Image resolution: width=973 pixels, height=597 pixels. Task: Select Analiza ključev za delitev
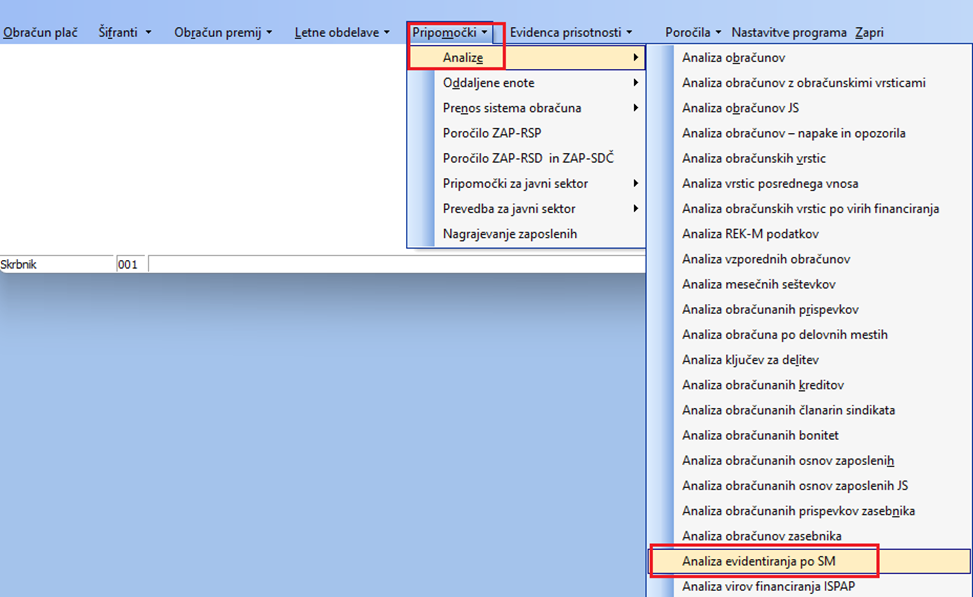pos(809,360)
